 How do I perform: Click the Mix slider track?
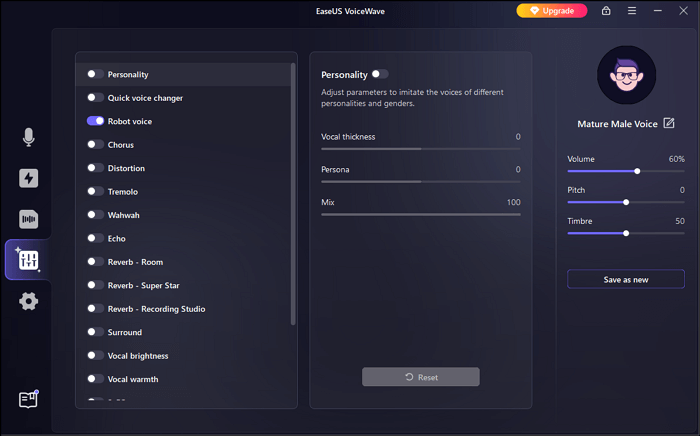[421, 214]
